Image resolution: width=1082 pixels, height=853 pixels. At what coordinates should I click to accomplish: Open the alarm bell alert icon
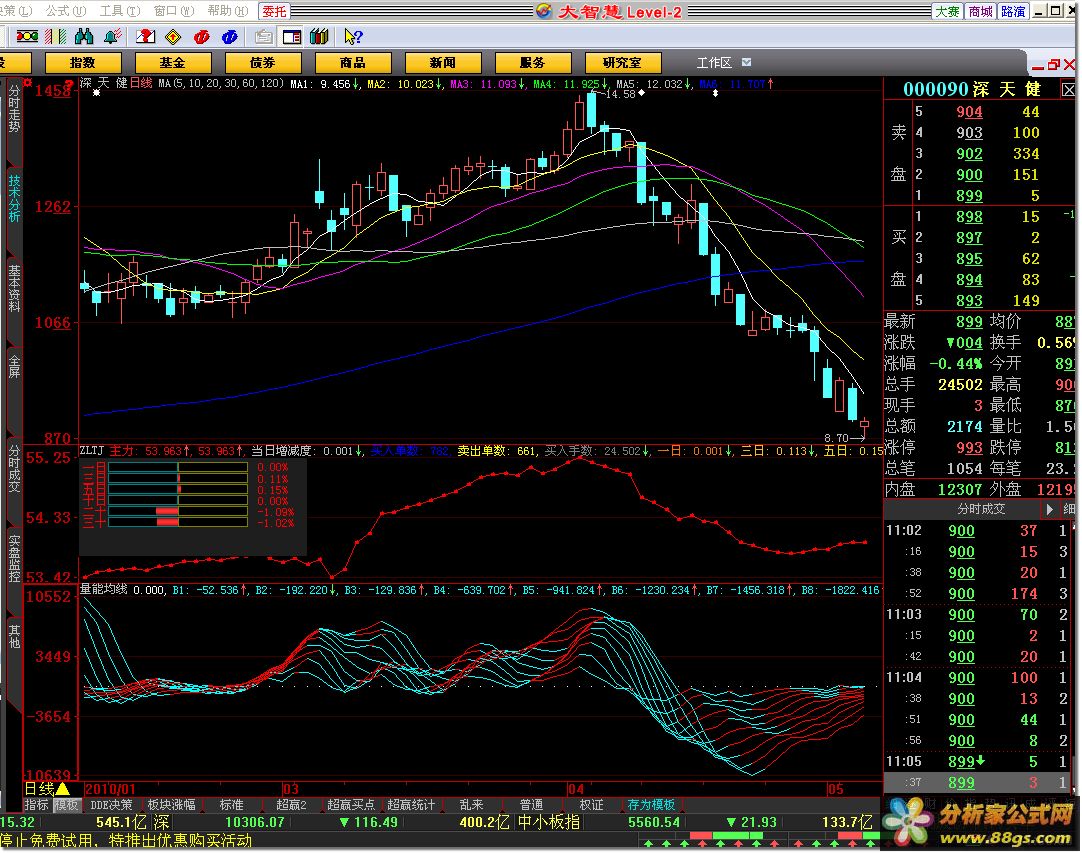click(113, 37)
